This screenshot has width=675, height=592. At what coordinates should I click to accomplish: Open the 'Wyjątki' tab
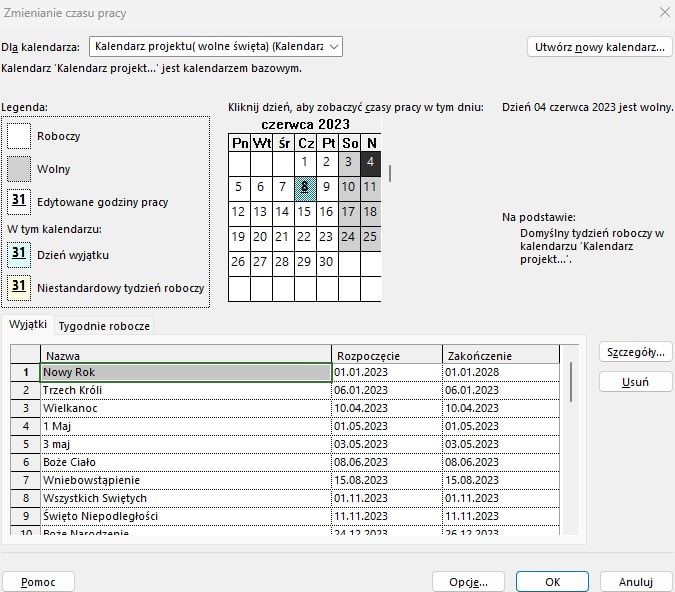point(28,325)
